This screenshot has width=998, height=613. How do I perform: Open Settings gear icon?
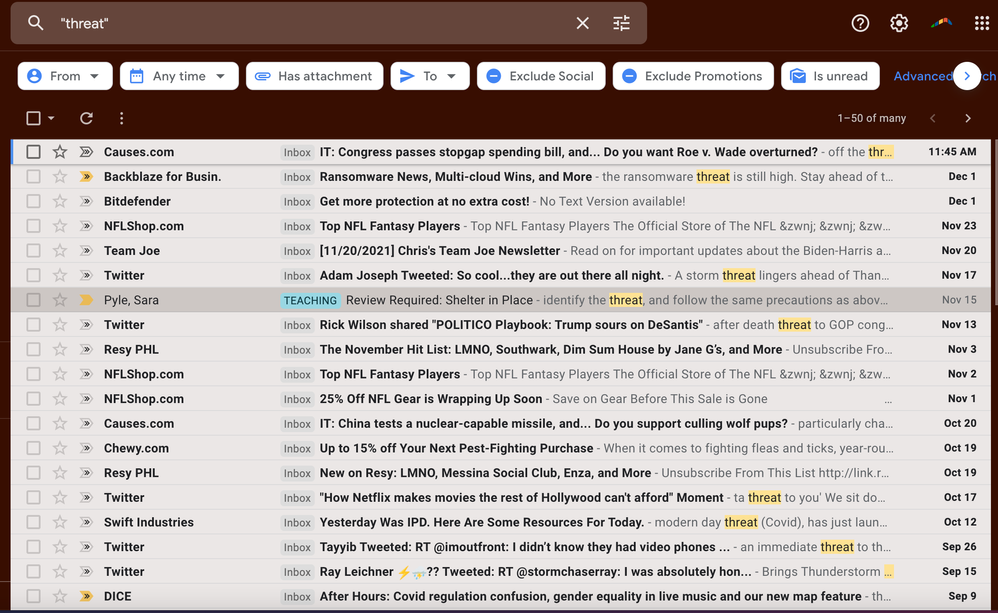pos(899,24)
